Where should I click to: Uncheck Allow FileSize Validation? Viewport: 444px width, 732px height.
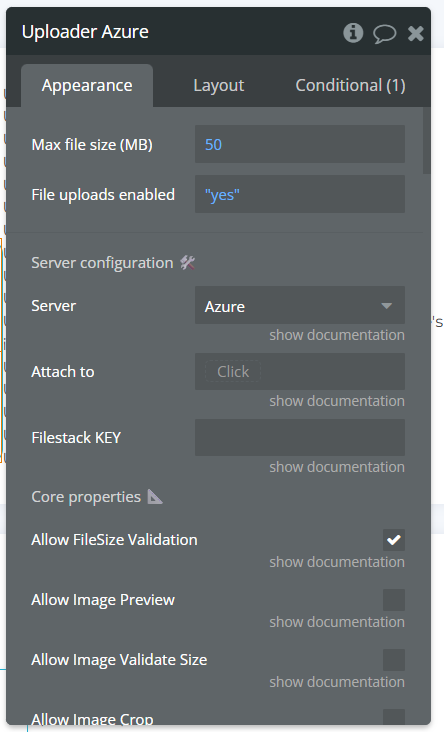click(394, 540)
